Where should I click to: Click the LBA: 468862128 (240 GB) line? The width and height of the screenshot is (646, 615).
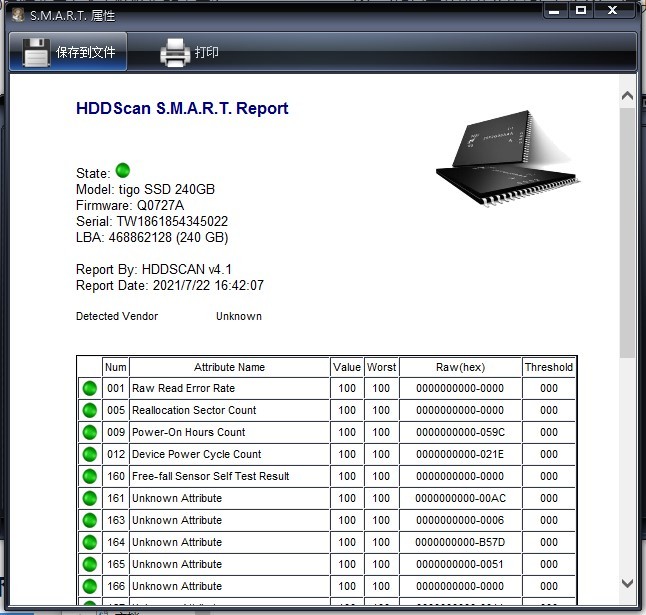pyautogui.click(x=152, y=238)
